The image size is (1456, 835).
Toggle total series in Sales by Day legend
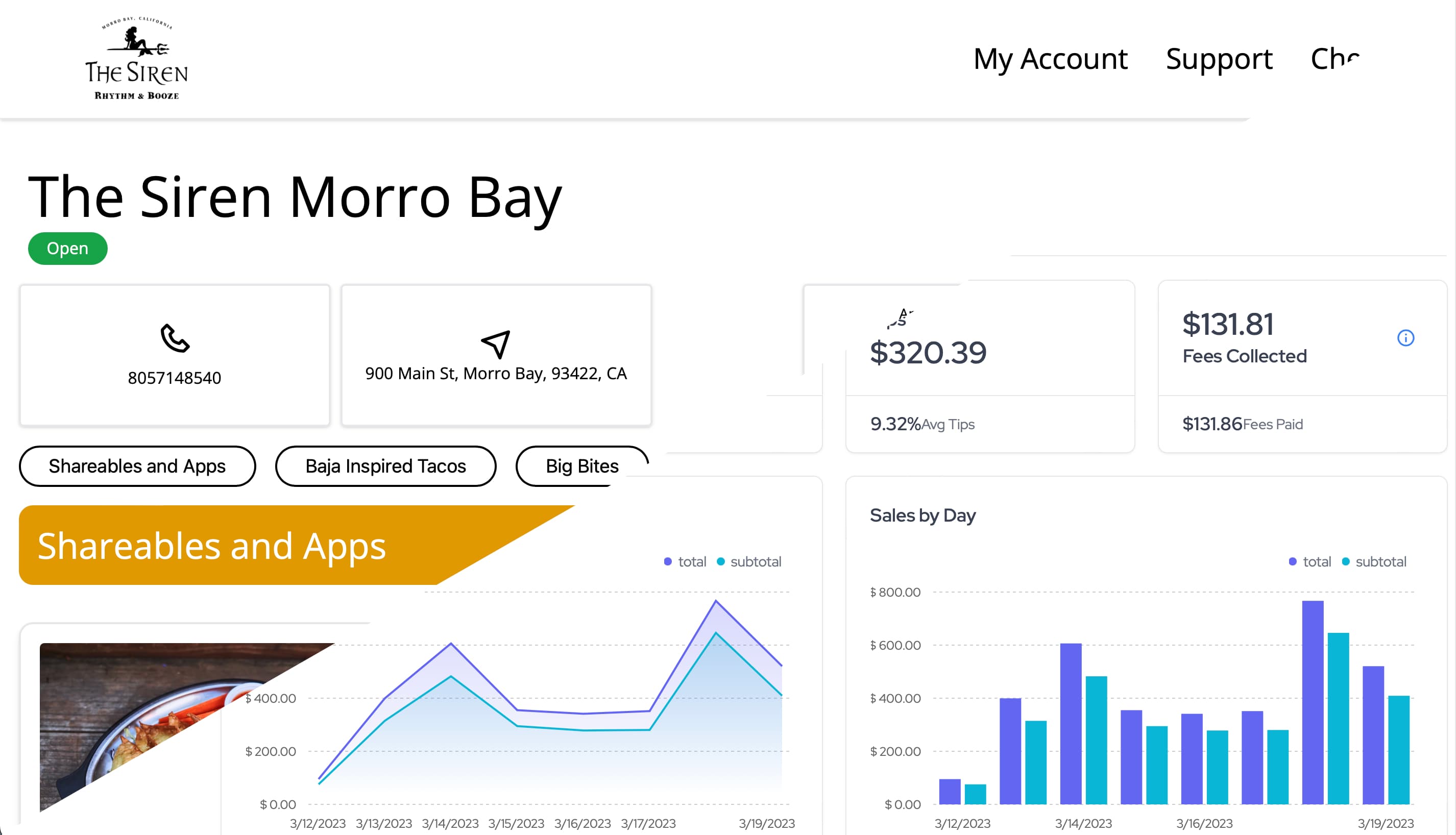[x=1310, y=561]
